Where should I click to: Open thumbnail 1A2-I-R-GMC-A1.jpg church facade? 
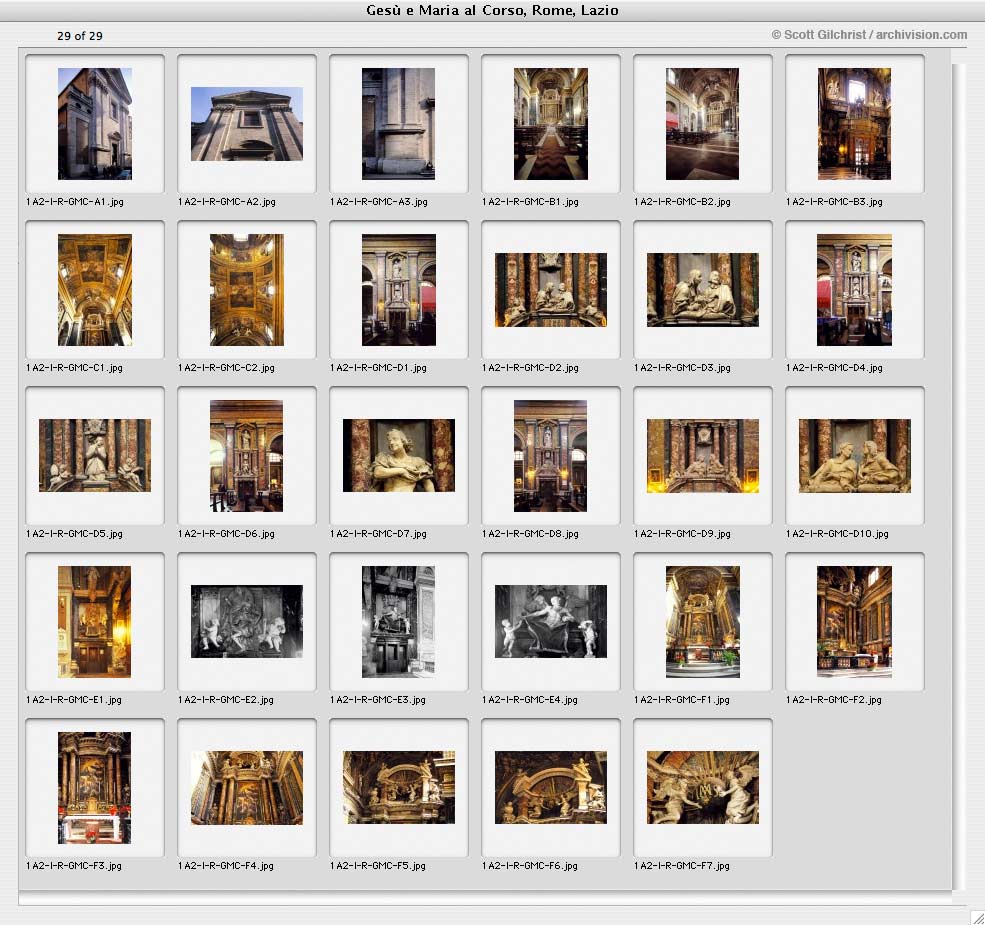[95, 124]
